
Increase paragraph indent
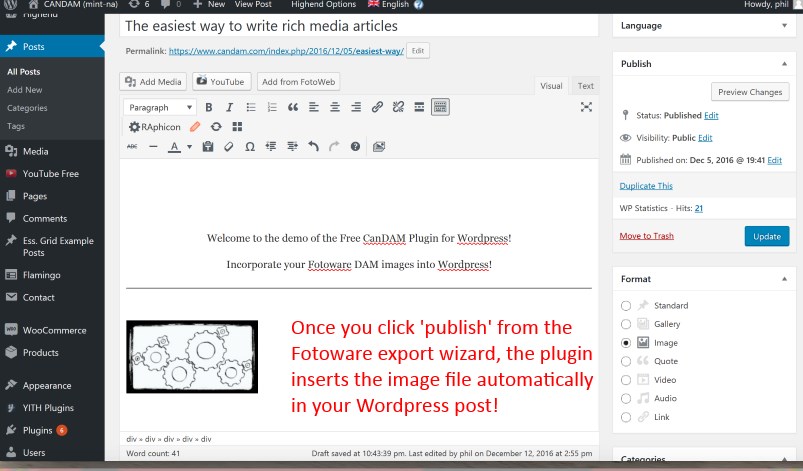(292, 146)
